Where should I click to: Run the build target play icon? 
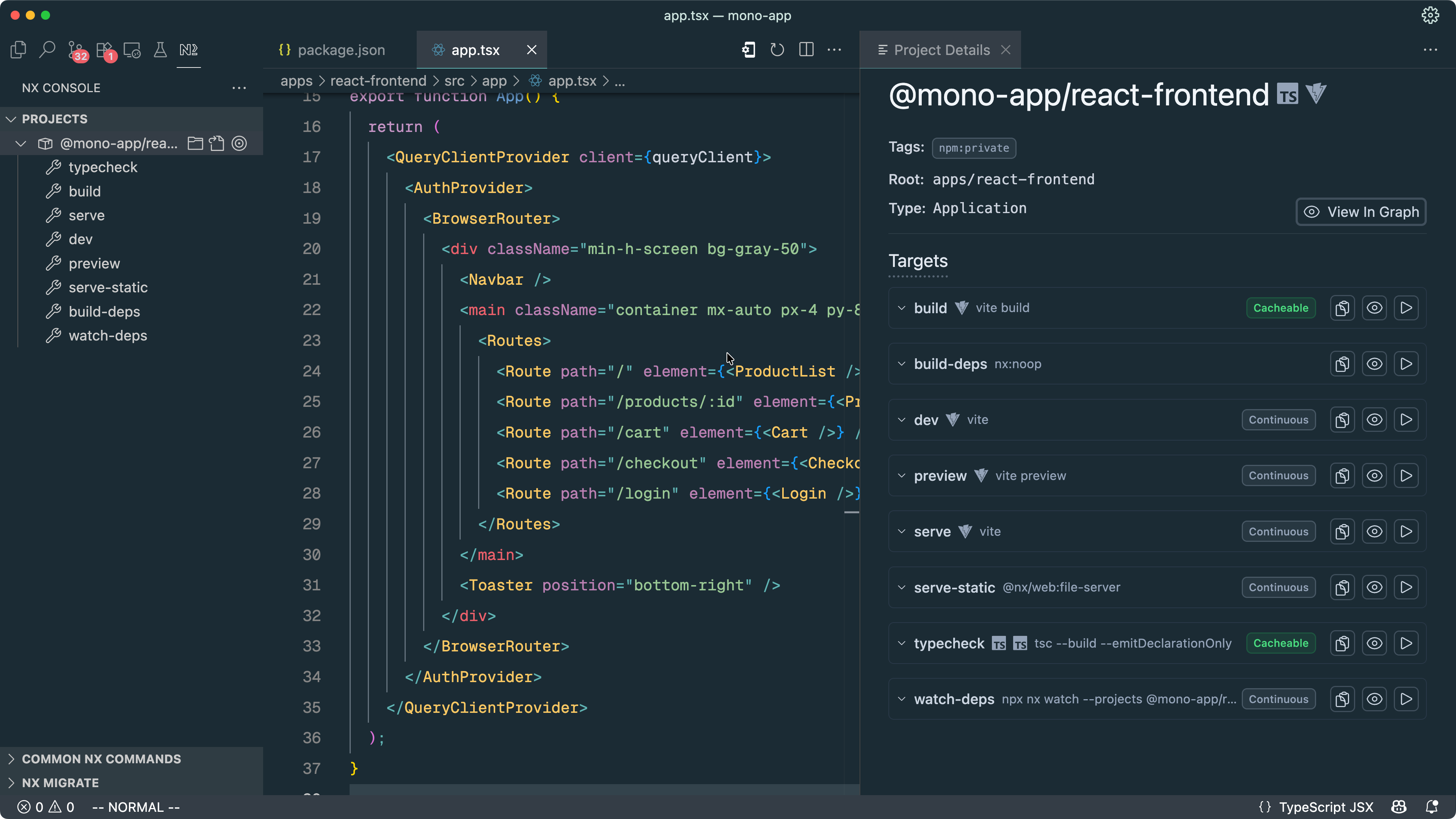[1406, 308]
